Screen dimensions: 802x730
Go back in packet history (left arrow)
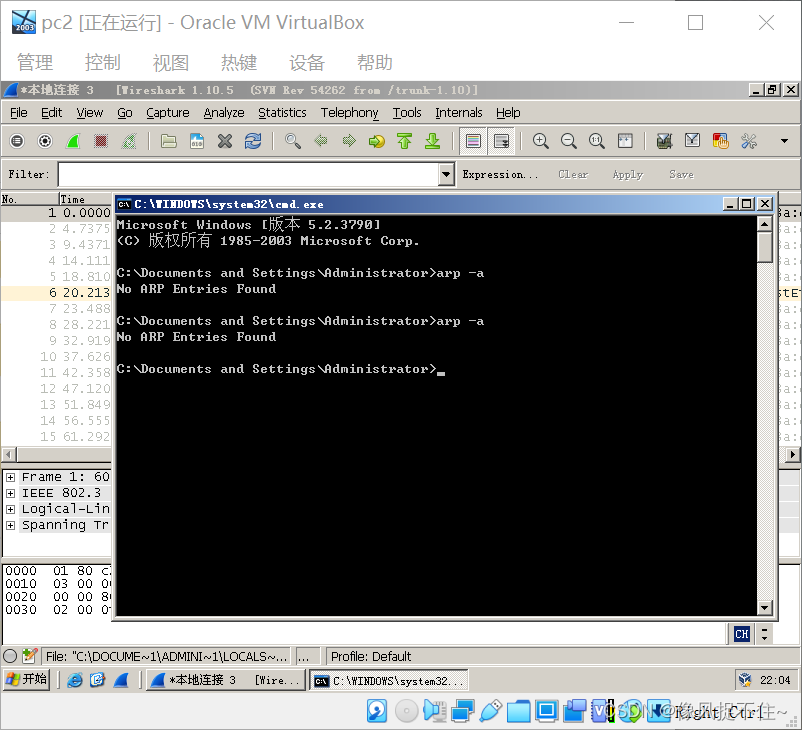321,141
